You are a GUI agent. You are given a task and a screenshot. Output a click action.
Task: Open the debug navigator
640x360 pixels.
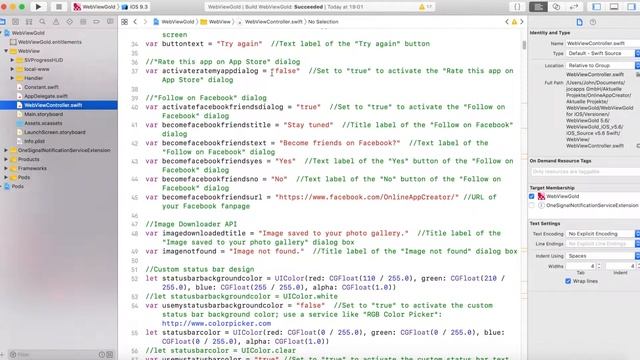(x=83, y=22)
